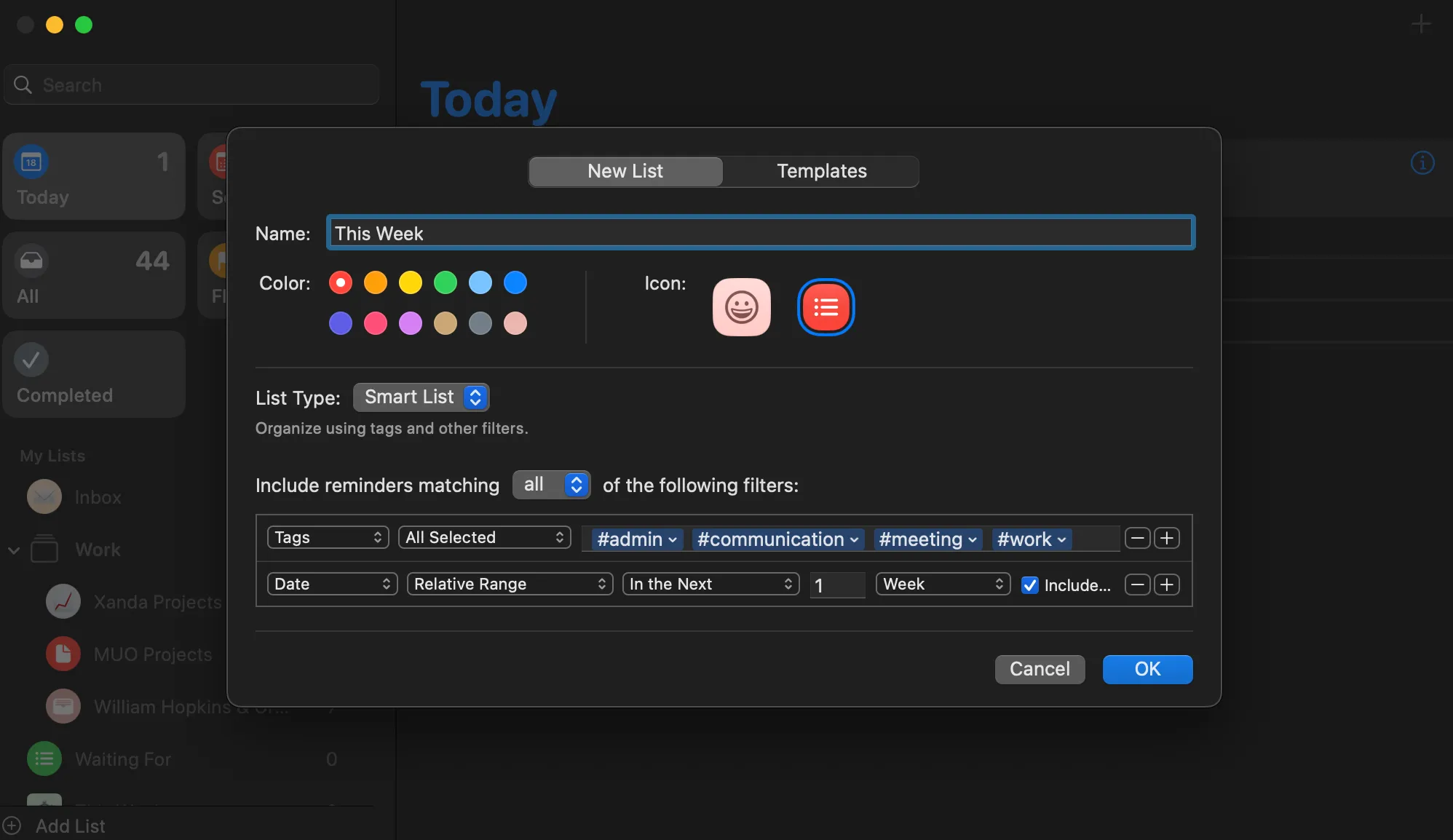1453x840 pixels.
Task: Open the Week unit dropdown
Action: pyautogui.click(x=942, y=583)
